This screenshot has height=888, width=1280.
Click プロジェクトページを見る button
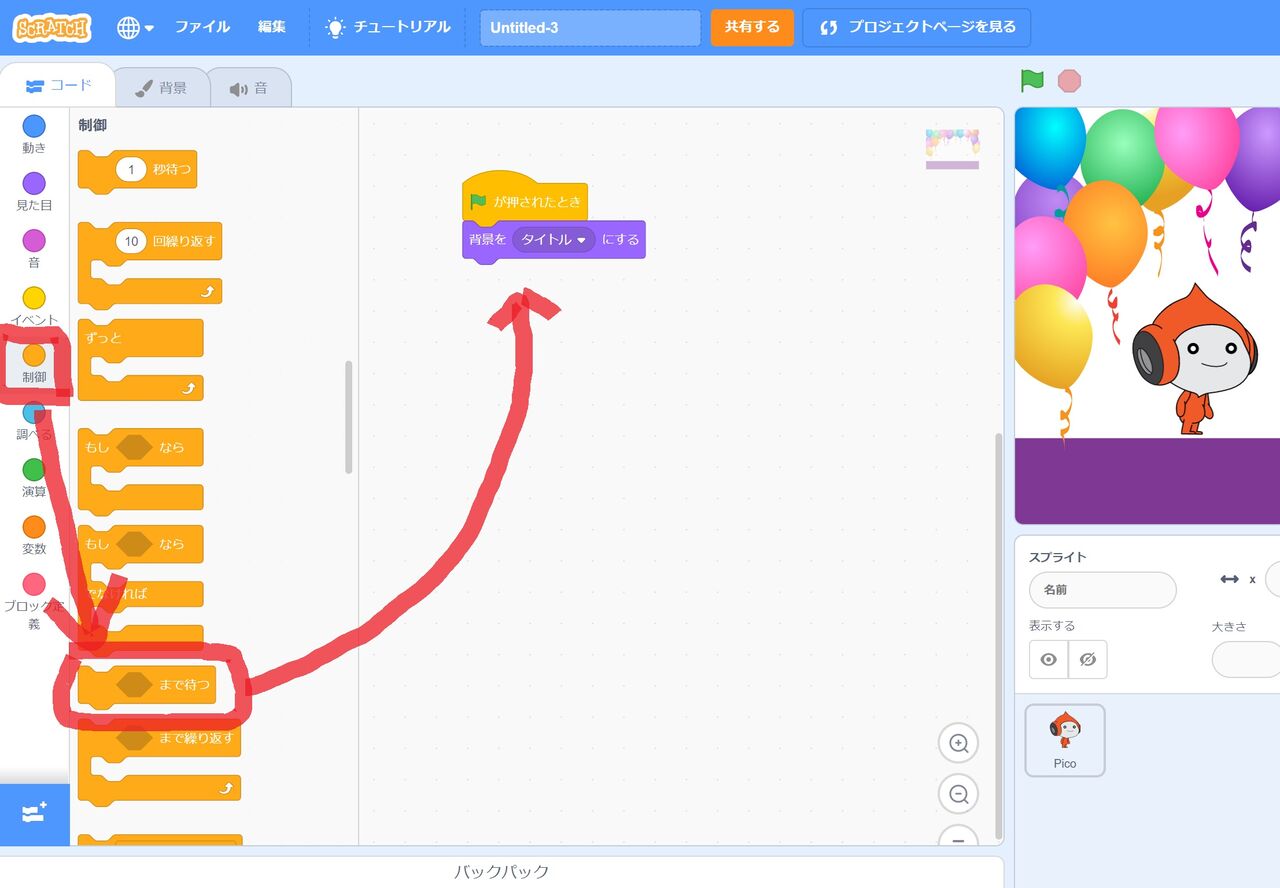916,27
